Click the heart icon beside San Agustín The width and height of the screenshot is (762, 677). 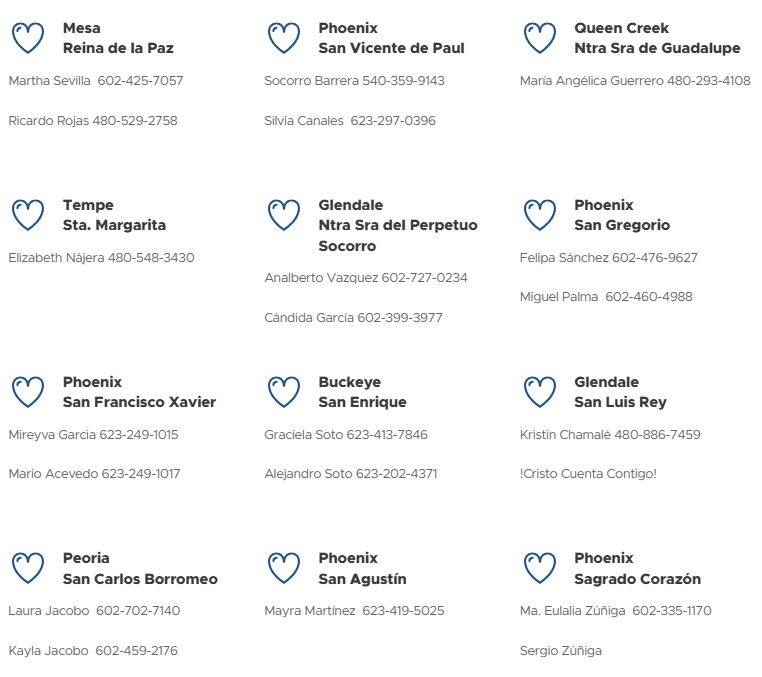click(x=284, y=568)
